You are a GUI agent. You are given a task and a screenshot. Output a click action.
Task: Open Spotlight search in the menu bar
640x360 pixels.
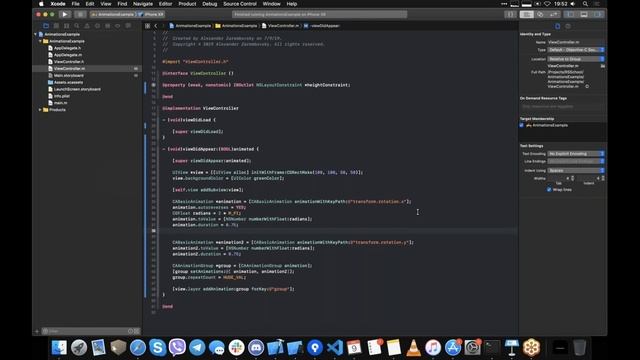(x=585, y=4)
